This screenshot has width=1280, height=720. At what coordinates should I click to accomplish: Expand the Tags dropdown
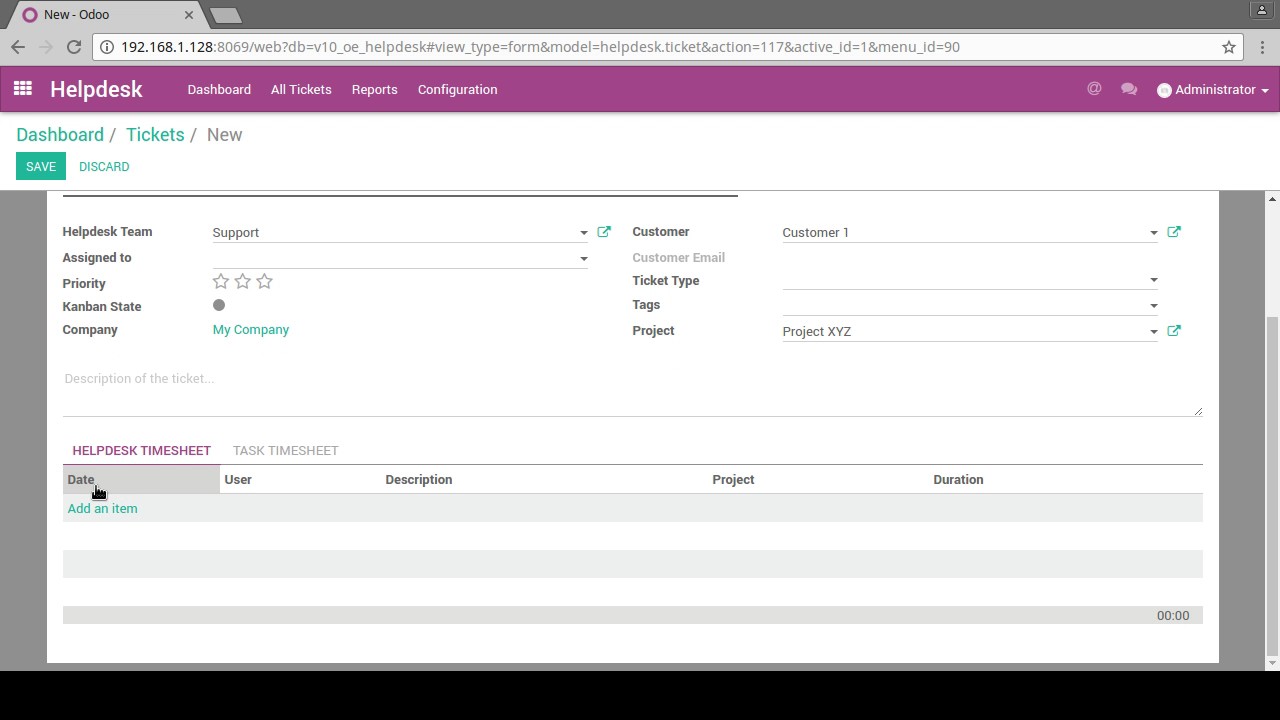(x=1154, y=306)
